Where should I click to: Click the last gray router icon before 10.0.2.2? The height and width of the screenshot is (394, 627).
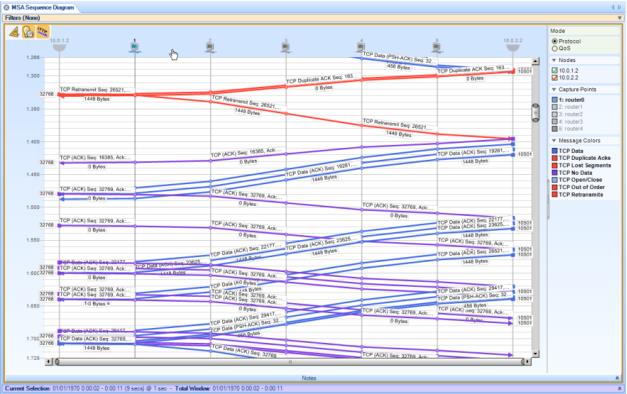[x=437, y=46]
